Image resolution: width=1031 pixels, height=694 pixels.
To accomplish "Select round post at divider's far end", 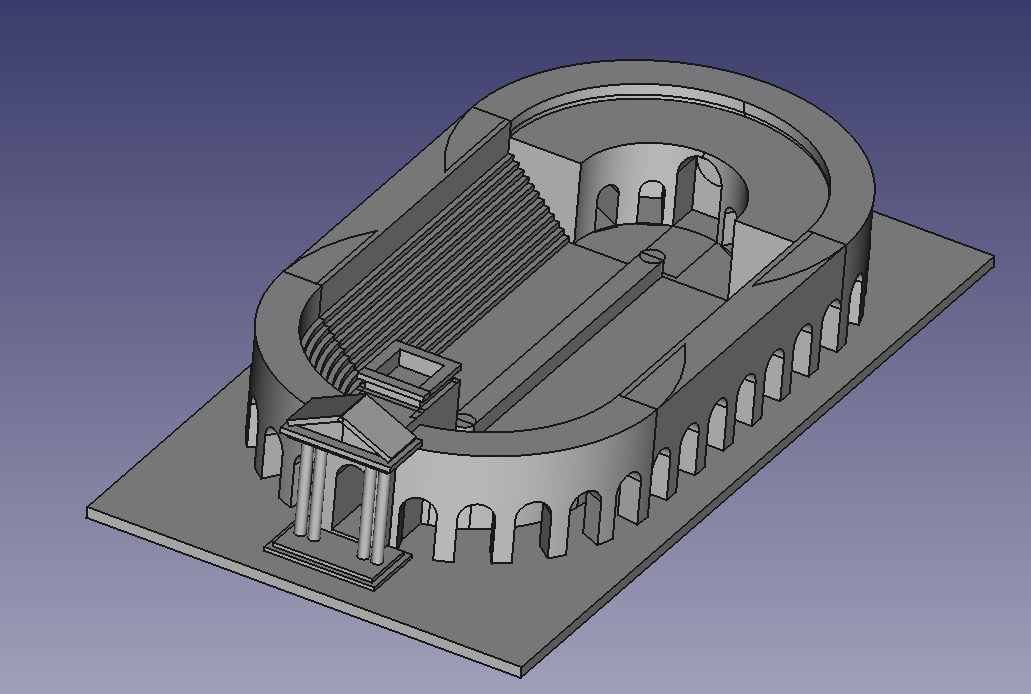I will click(x=651, y=256).
